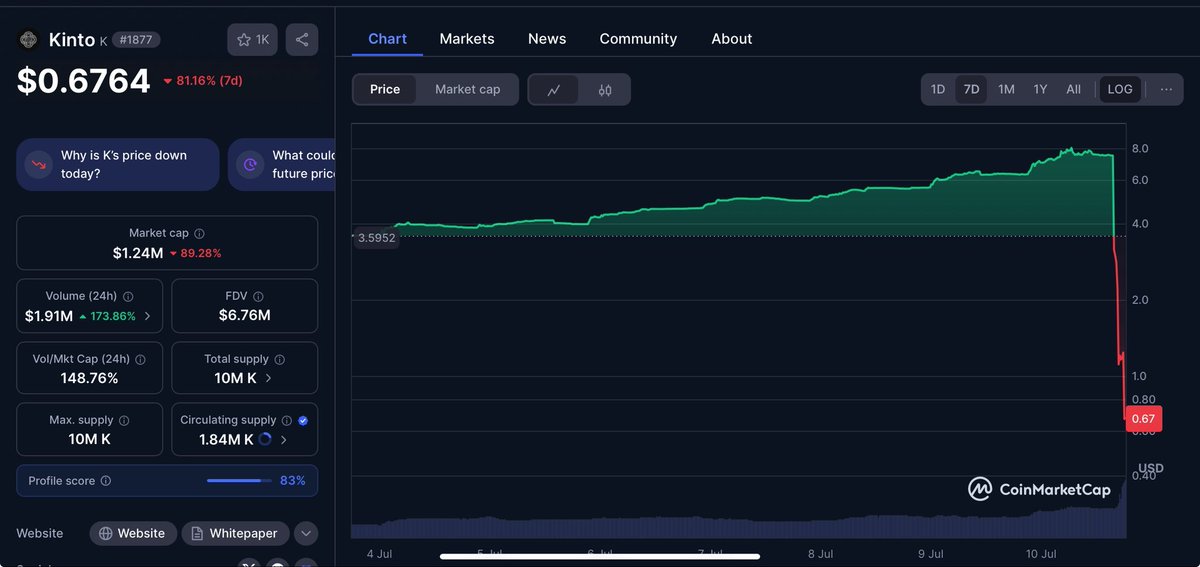The image size is (1200, 567).
Task: Click the star watchlist button showing 1K
Action: (252, 40)
